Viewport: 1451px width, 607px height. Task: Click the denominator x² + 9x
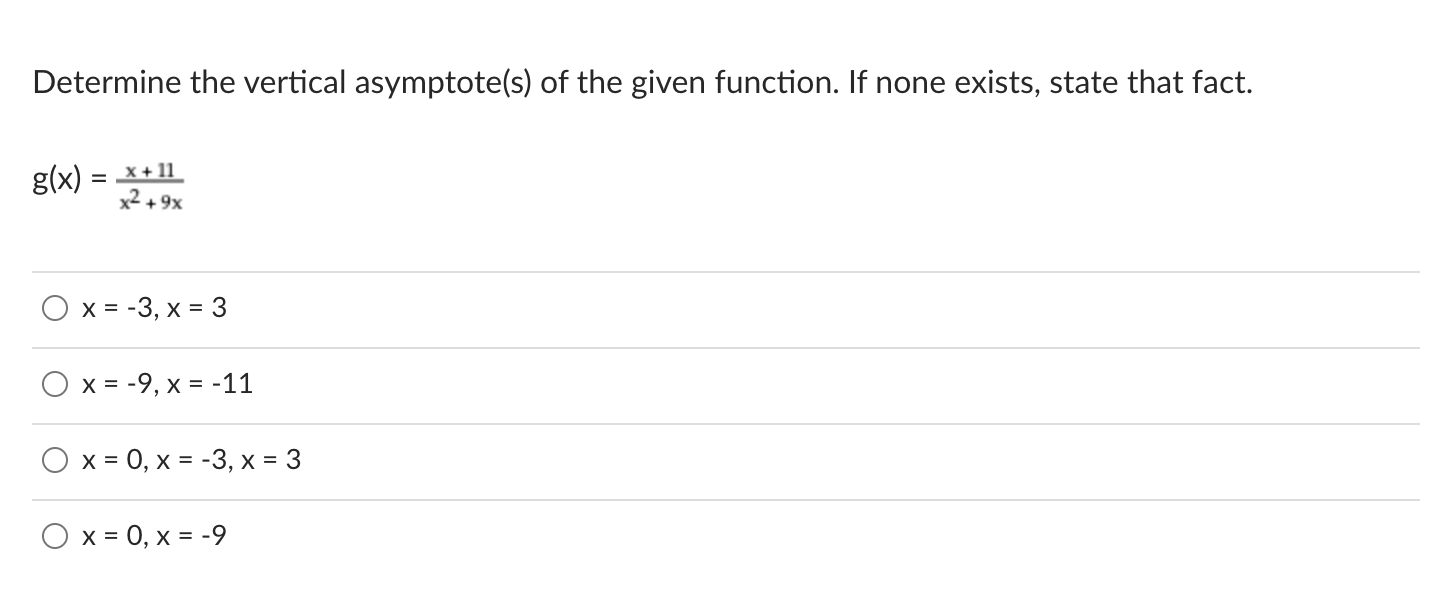pyautogui.click(x=150, y=201)
